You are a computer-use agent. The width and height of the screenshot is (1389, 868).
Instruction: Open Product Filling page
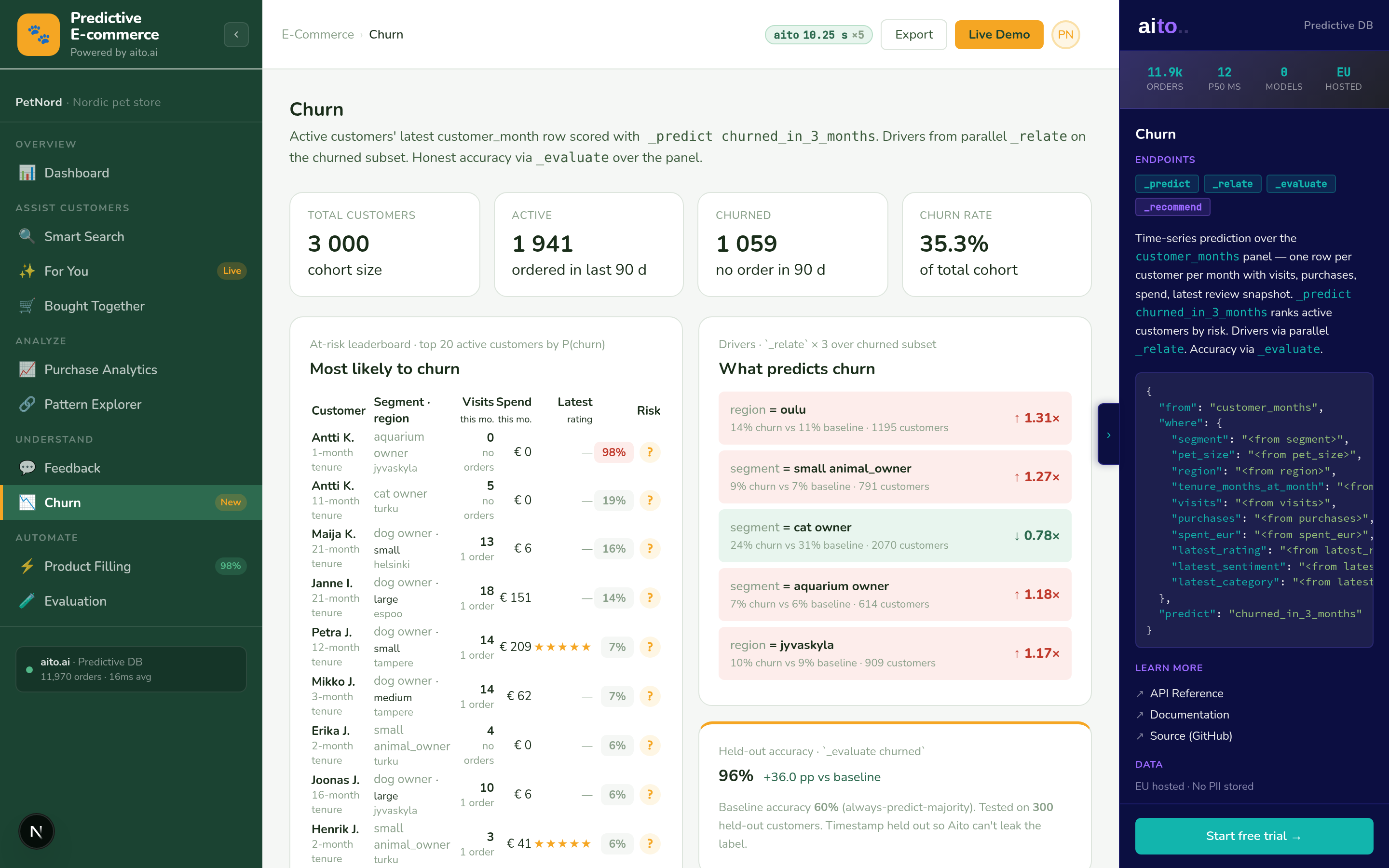click(x=131, y=566)
